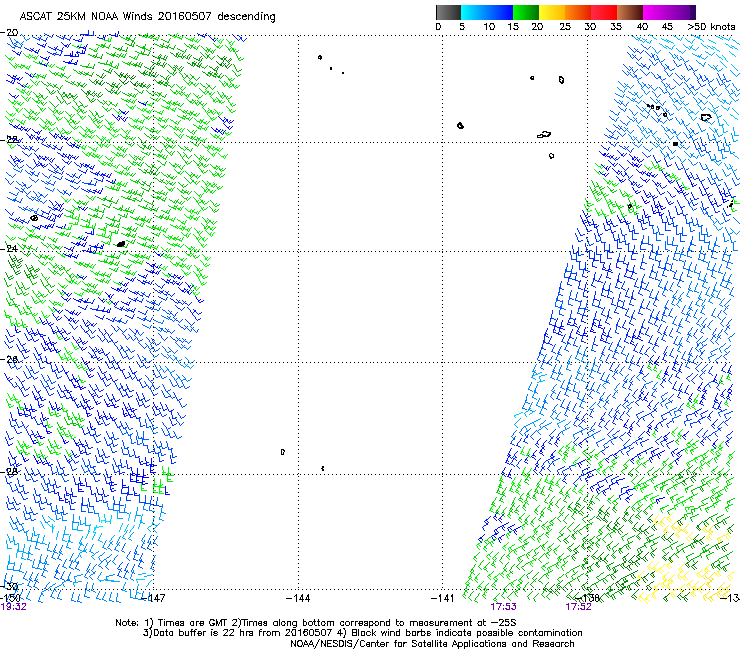
Task: Pick the yellow 20-25 knots legend segment
Action: point(552,12)
